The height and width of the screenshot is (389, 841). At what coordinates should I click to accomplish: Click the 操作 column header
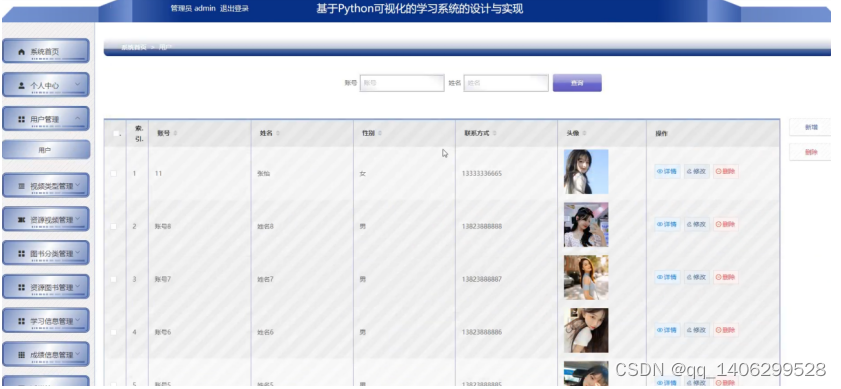(x=661, y=134)
